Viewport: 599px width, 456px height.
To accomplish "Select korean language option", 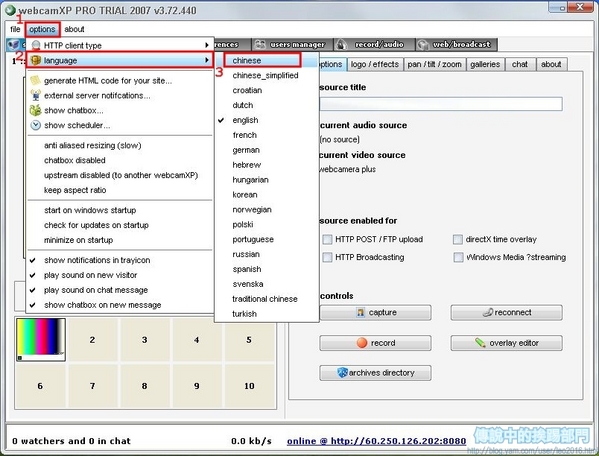I will click(266, 194).
